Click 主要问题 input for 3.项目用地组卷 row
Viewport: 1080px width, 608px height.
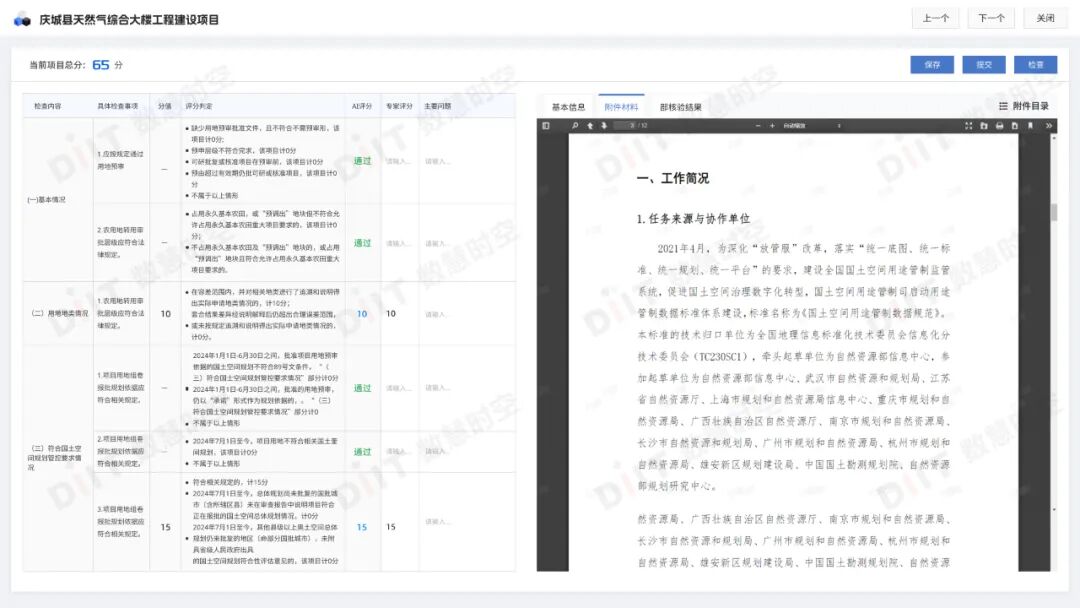(x=438, y=521)
